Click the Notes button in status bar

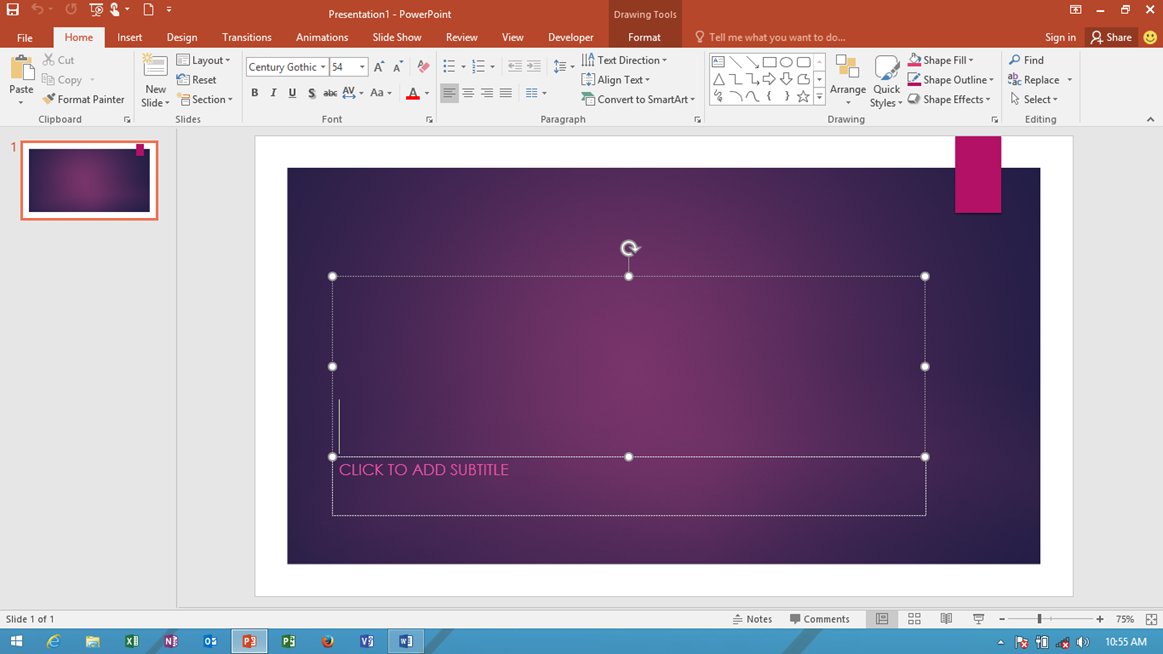[752, 618]
